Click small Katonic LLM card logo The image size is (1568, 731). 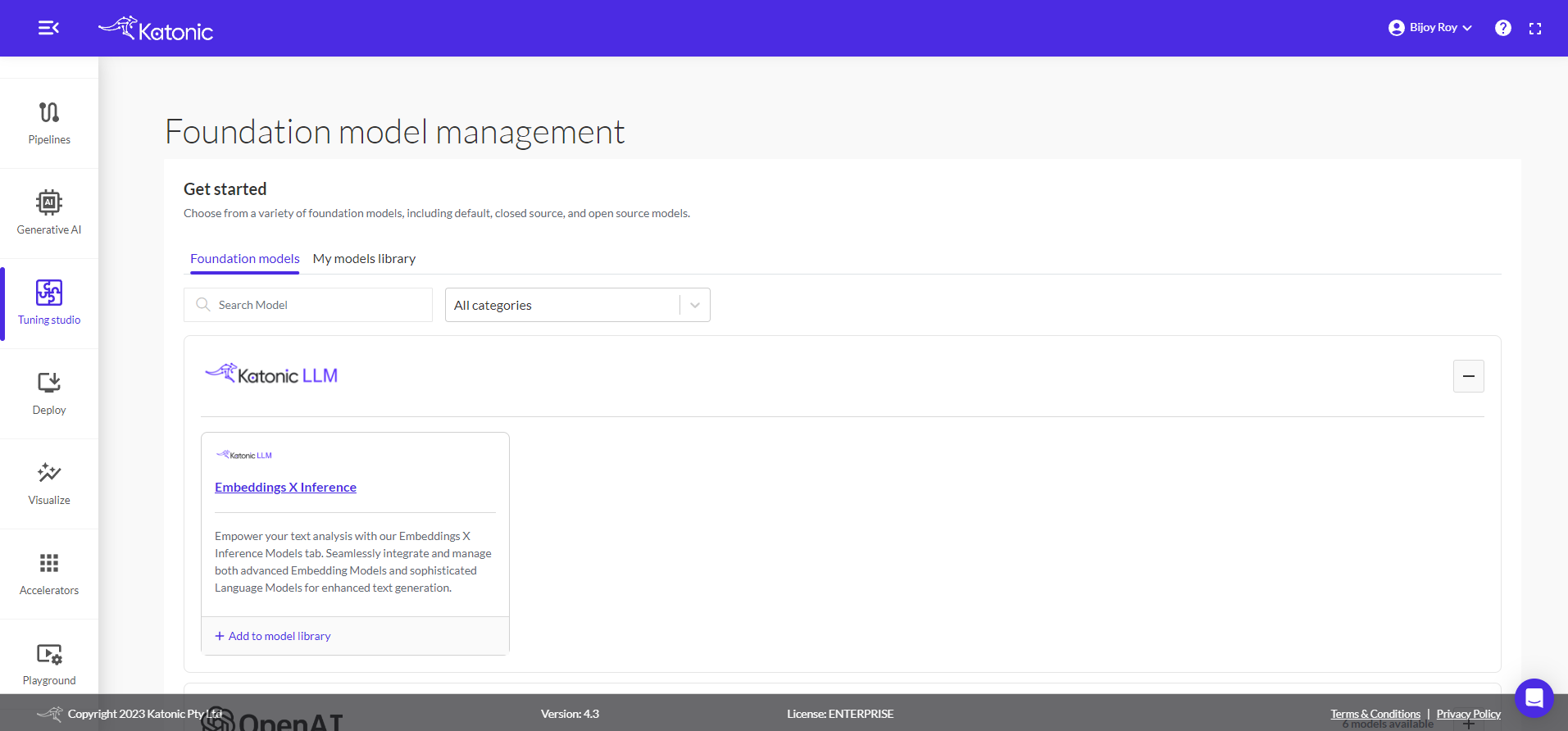(x=244, y=455)
